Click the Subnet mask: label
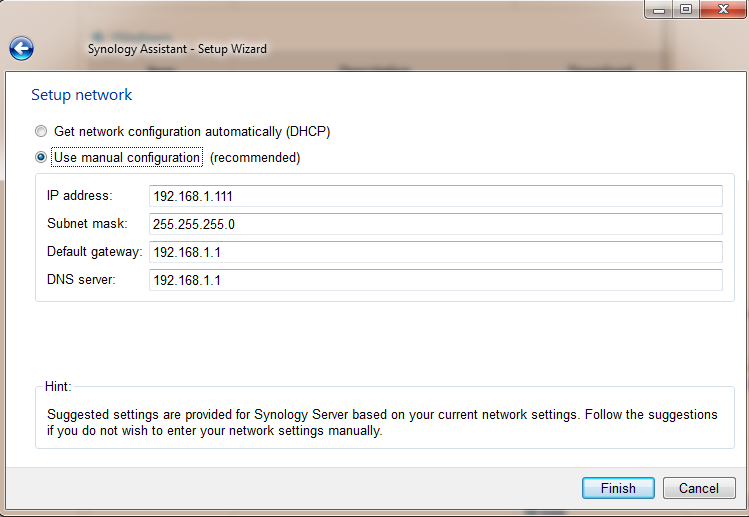This screenshot has height=517, width=749. point(87,223)
